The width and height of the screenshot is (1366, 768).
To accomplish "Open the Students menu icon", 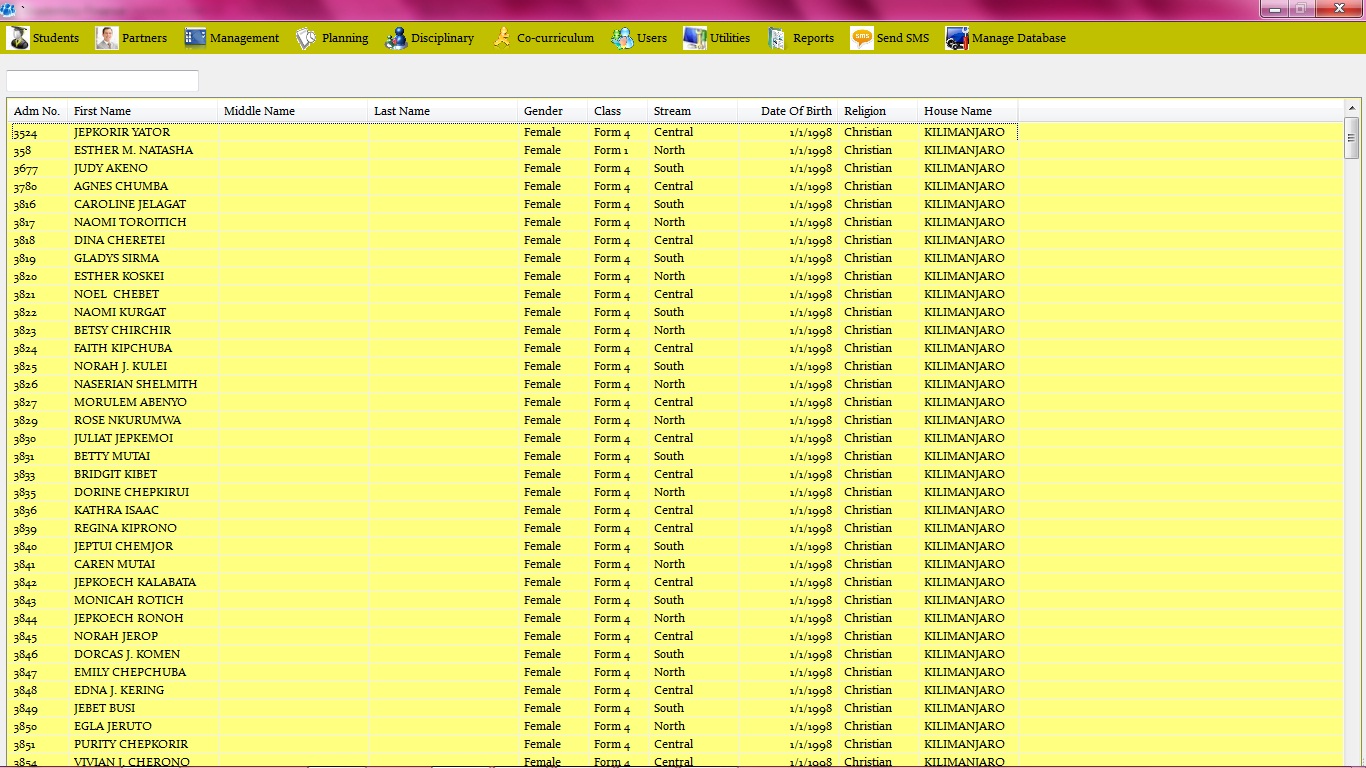I will pyautogui.click(x=18, y=38).
